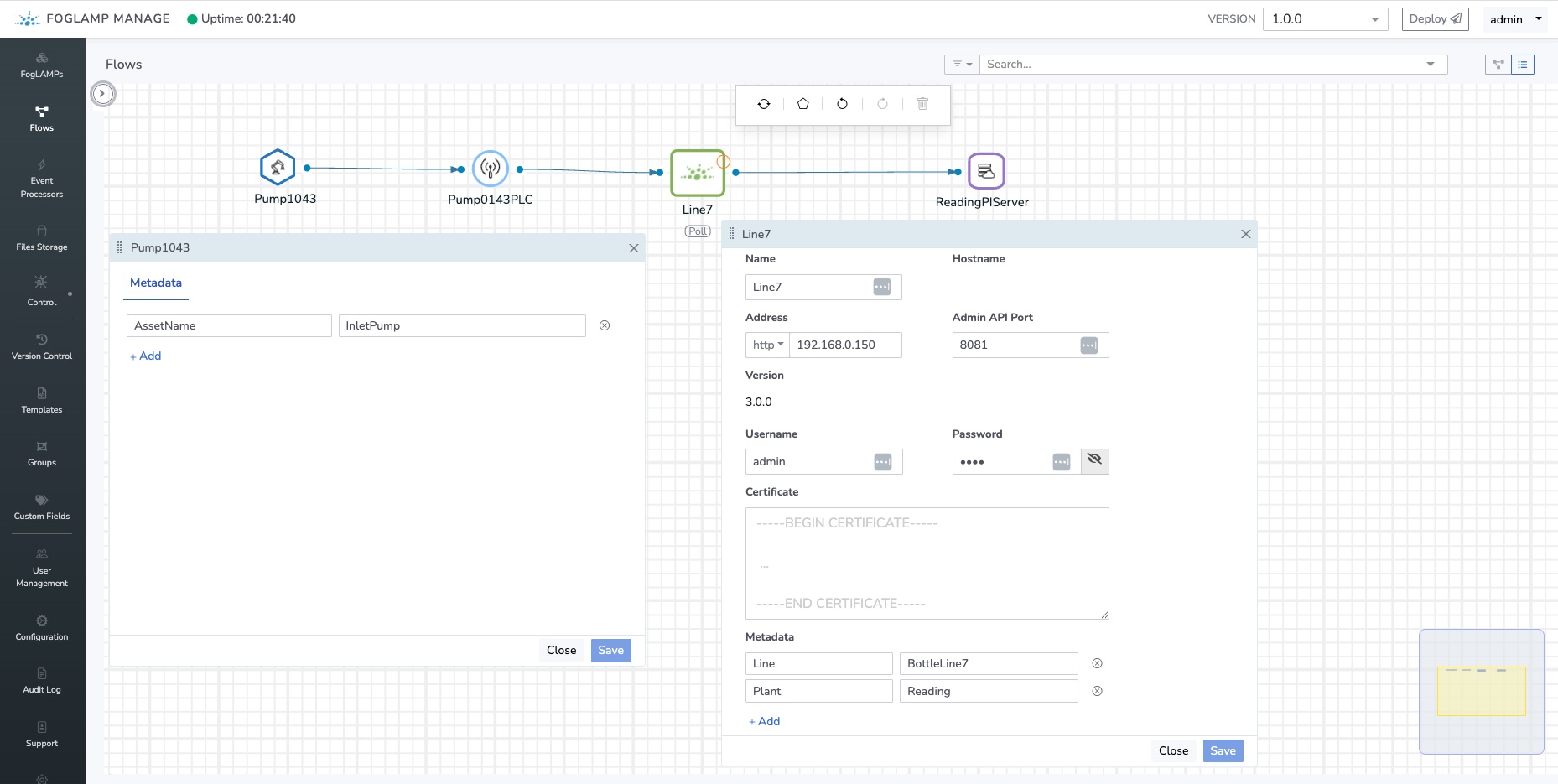Select the ReadingPIServer node icon
Viewport: 1558px width, 784px height.
(x=986, y=171)
